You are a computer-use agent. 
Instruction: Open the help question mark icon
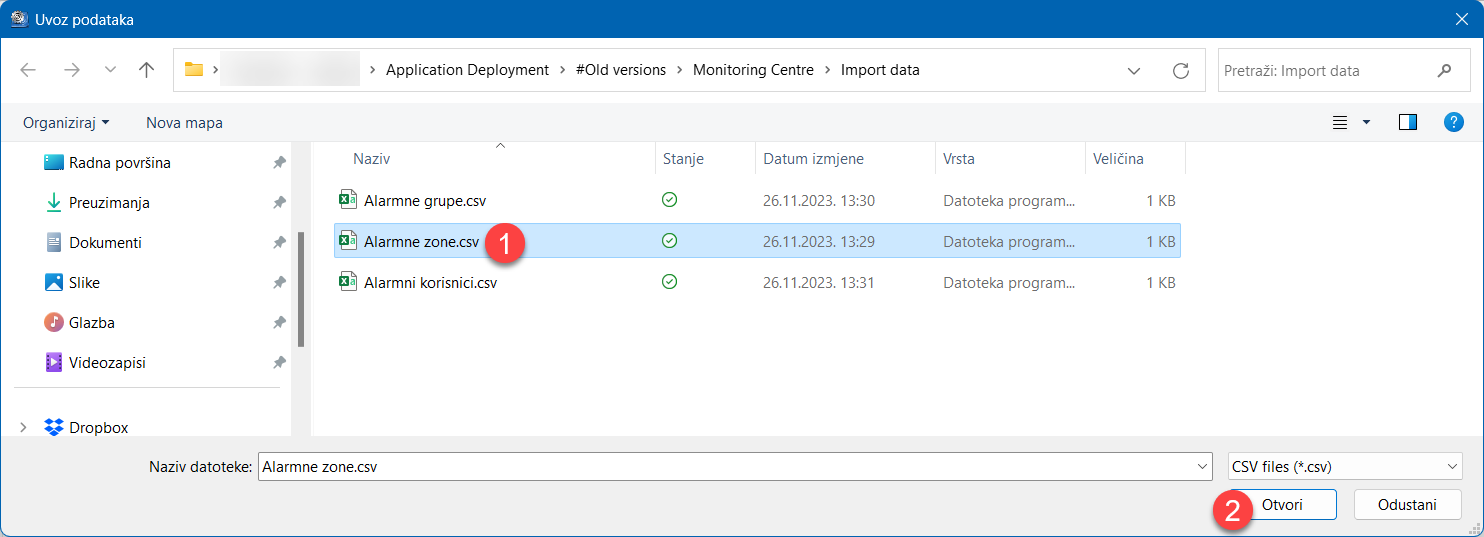1454,123
